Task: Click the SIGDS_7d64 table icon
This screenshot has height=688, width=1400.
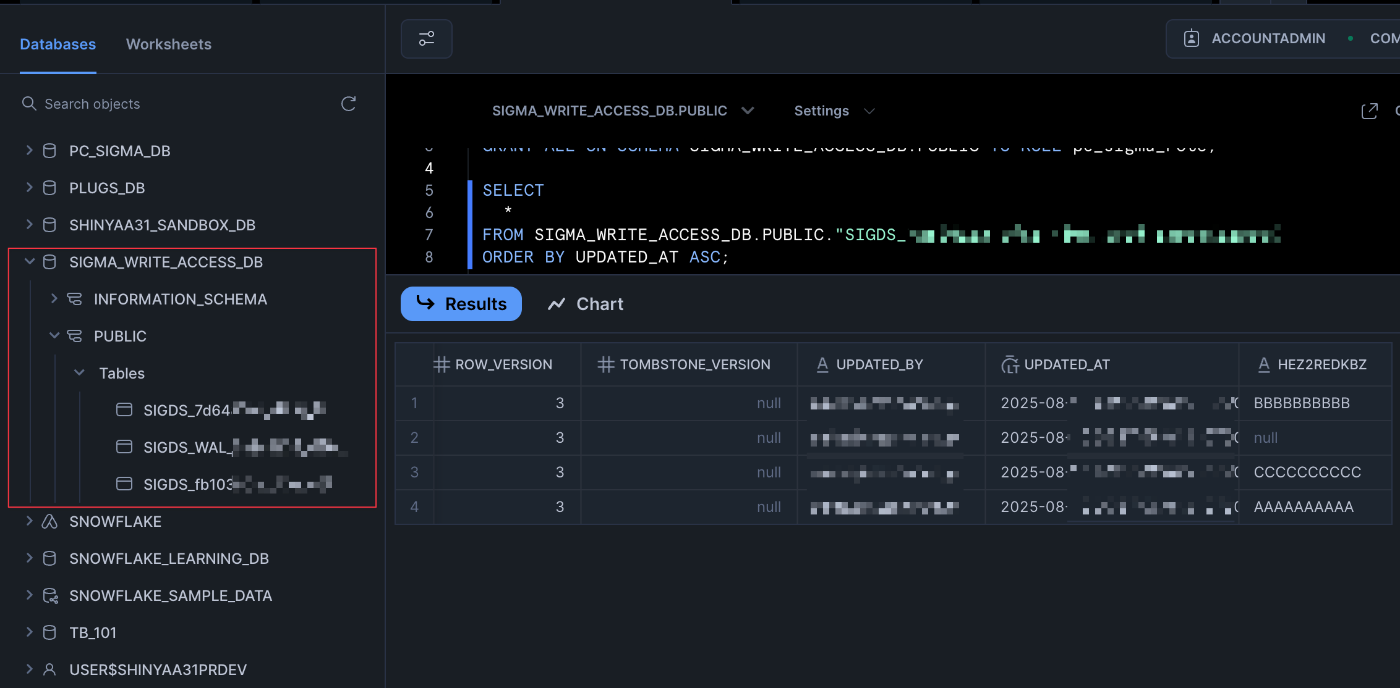Action: coord(124,410)
